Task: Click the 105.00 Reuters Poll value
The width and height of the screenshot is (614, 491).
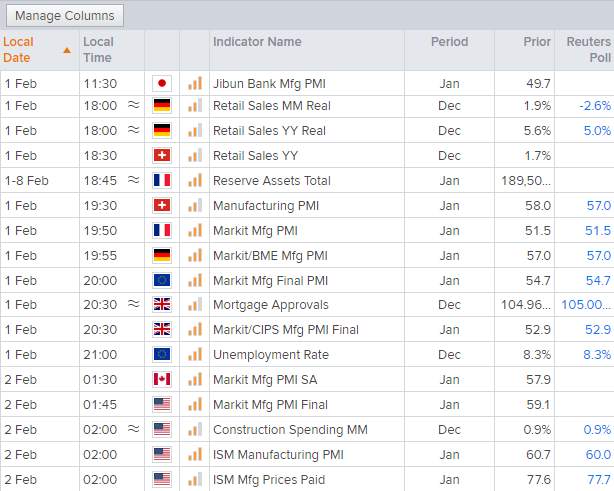Action: click(x=586, y=305)
